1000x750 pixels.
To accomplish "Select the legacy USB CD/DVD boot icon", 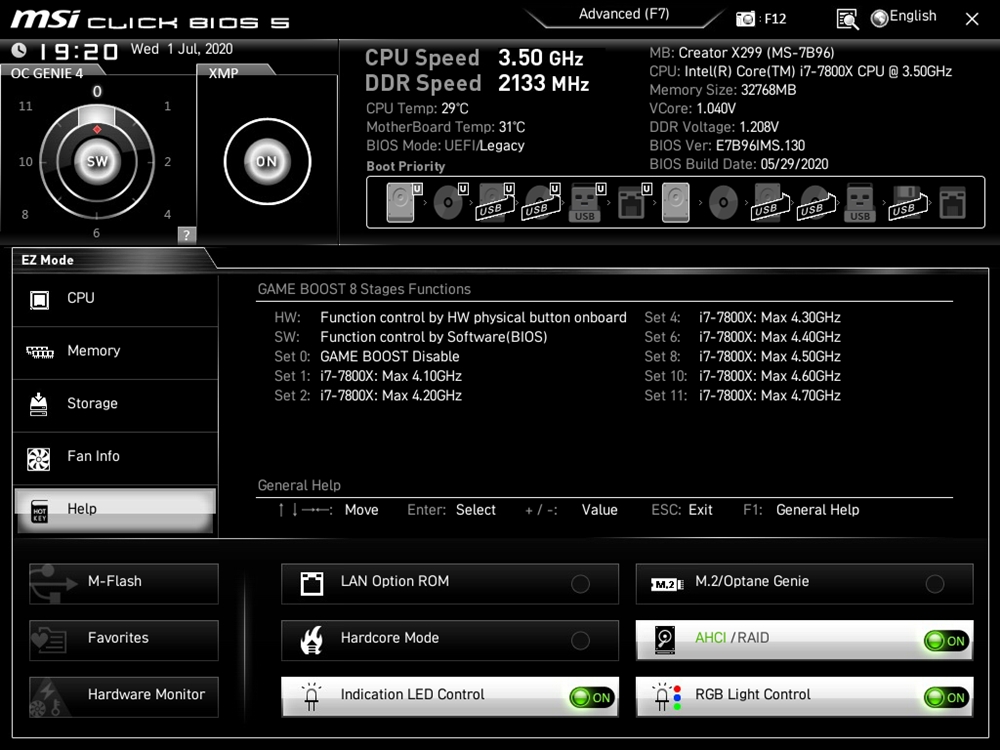I will pyautogui.click(x=816, y=203).
